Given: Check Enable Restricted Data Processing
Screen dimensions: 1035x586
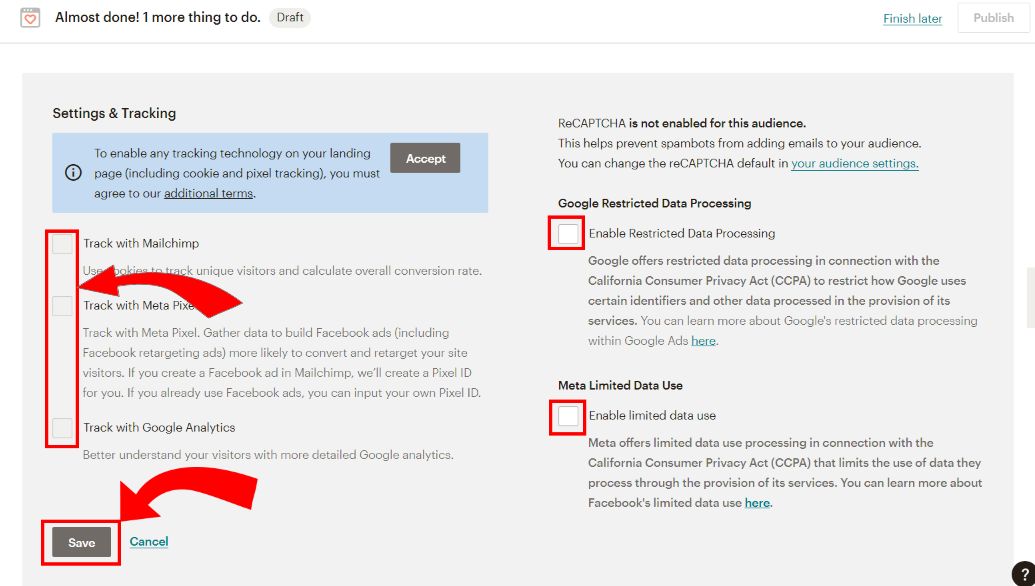Looking at the screenshot, I should pyautogui.click(x=568, y=234).
